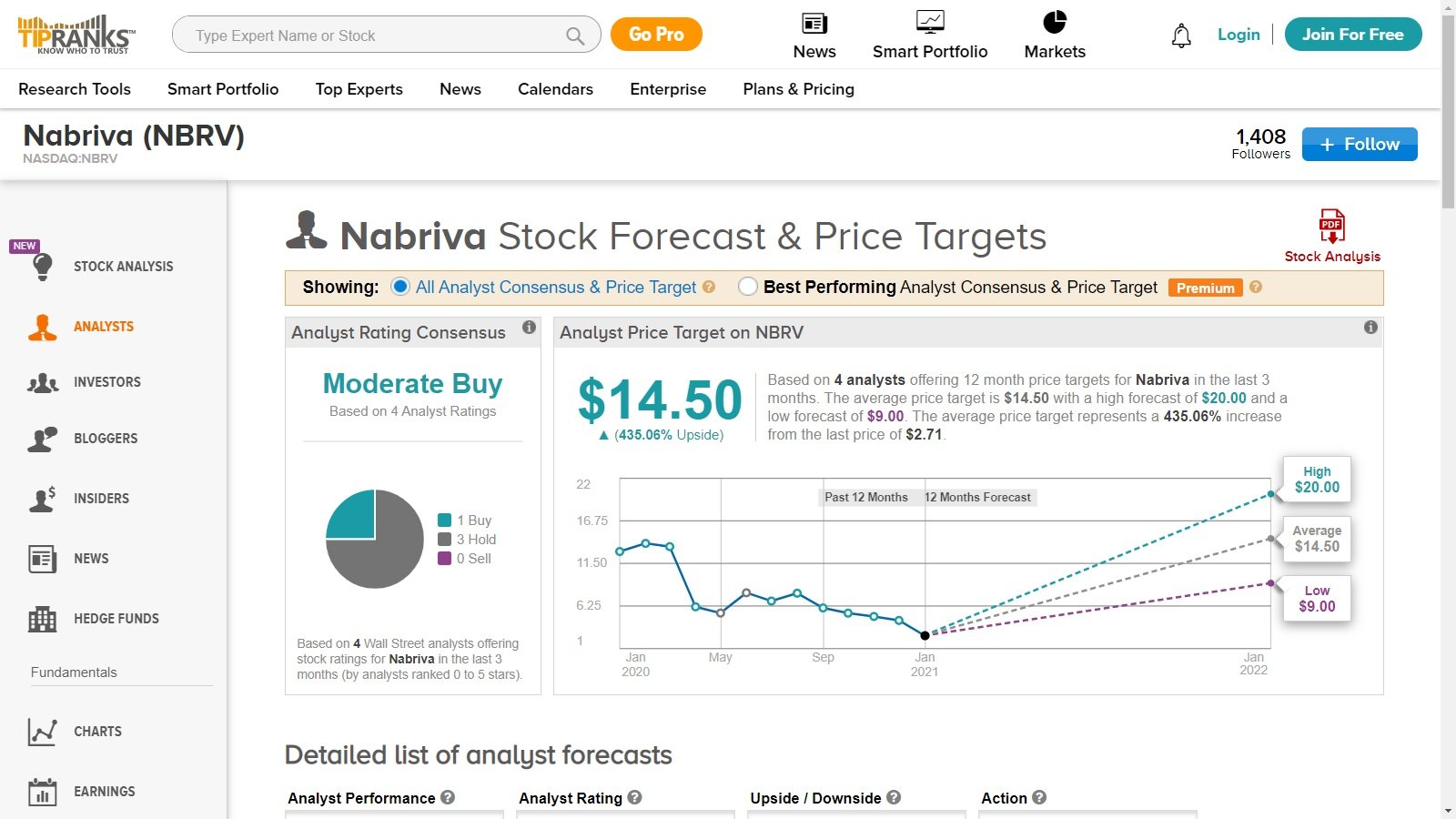This screenshot has width=1456, height=819.
Task: Expand the Top Experts menu
Action: (359, 89)
